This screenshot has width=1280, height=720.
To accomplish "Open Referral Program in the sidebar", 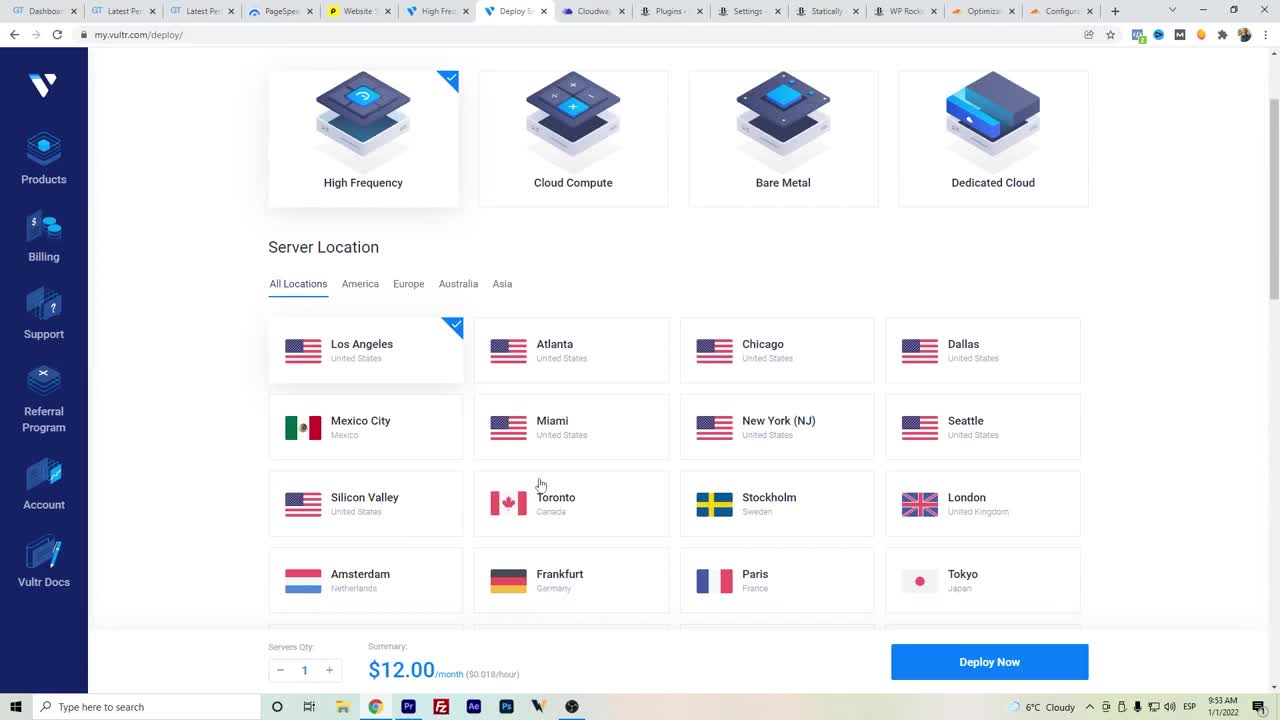I will click(44, 400).
